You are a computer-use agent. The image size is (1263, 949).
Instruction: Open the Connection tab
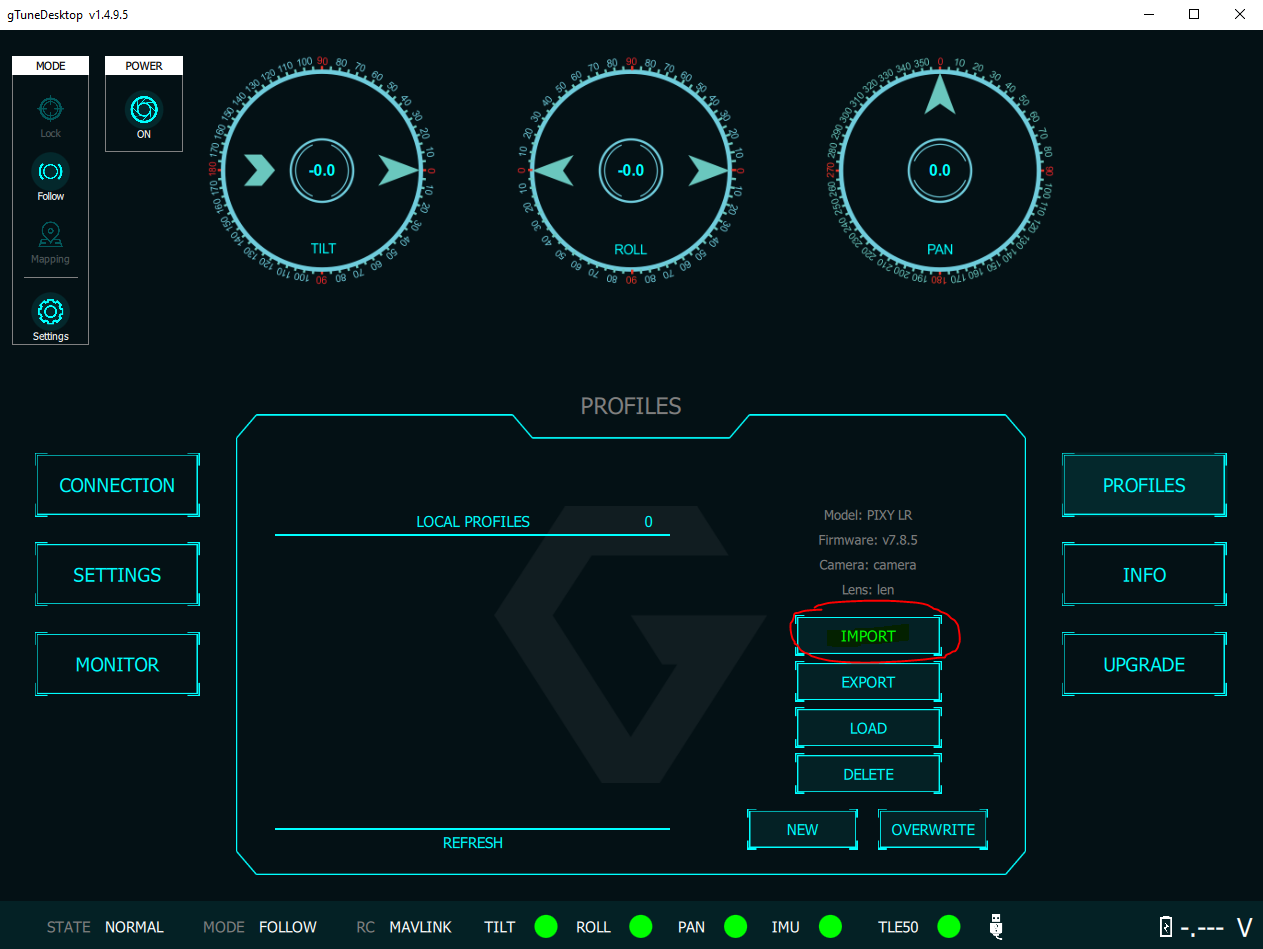tap(117, 485)
